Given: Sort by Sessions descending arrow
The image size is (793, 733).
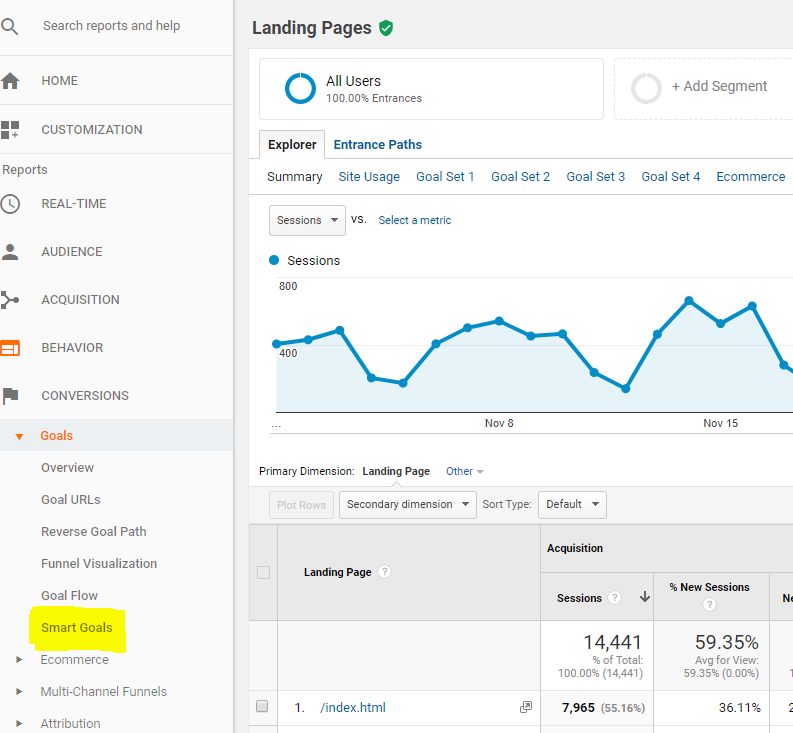Looking at the screenshot, I should pyautogui.click(x=645, y=597).
